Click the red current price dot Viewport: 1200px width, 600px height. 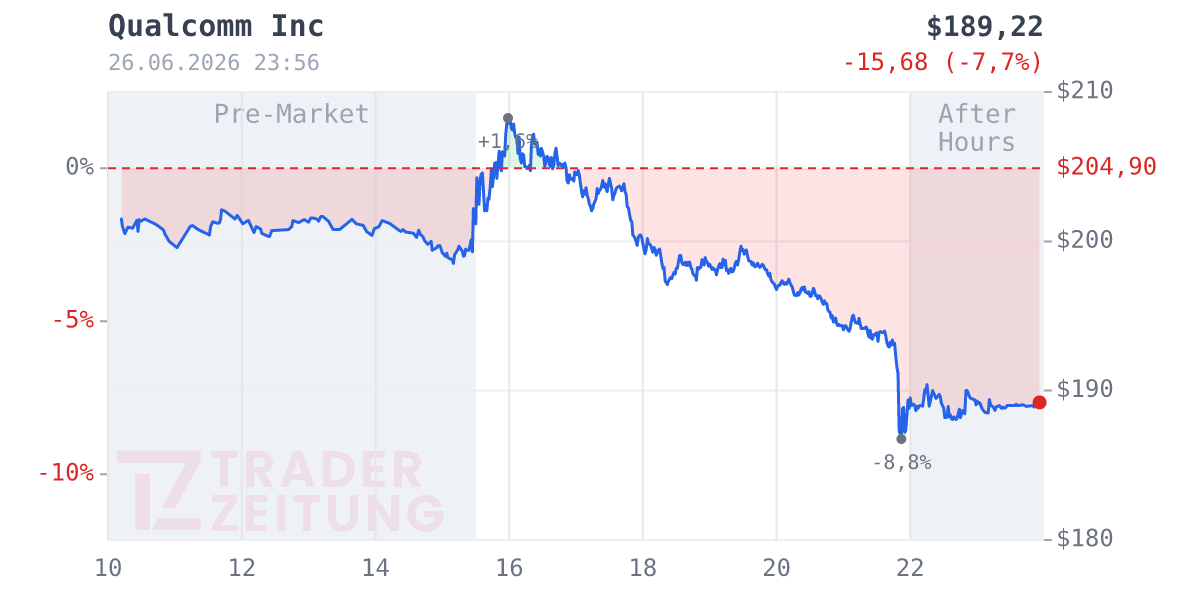pos(1039,402)
